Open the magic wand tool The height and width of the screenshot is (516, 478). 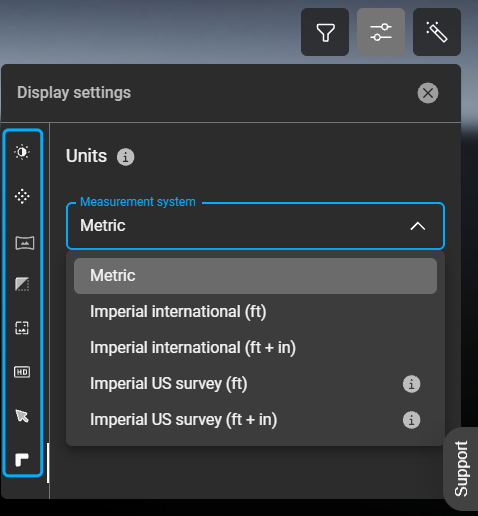(437, 32)
